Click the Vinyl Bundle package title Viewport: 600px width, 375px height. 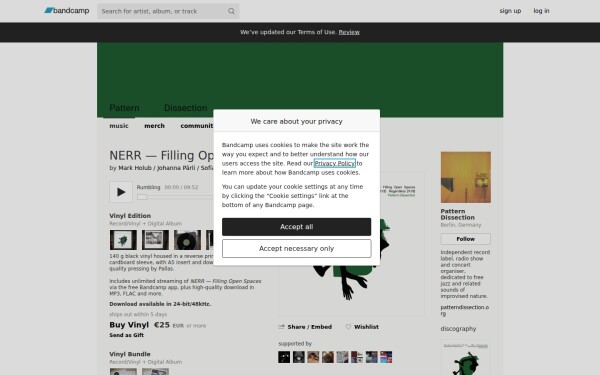(x=130, y=354)
